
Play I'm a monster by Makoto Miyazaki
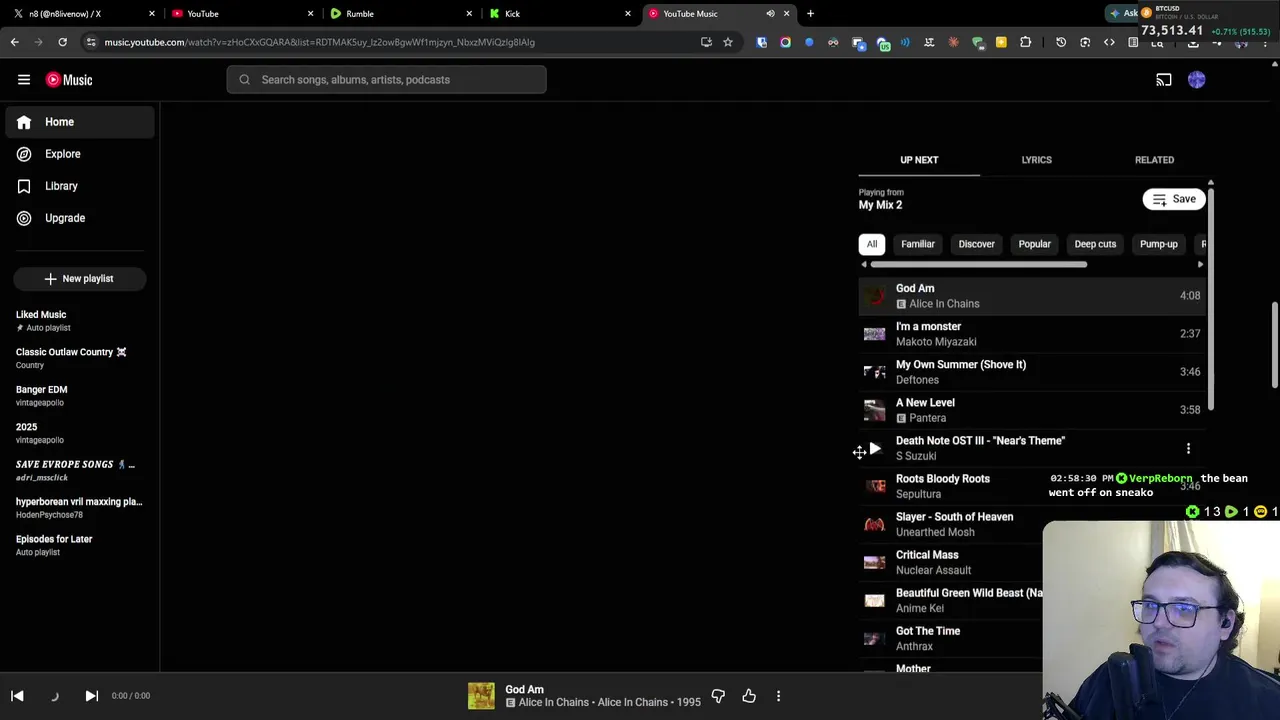coord(1032,334)
